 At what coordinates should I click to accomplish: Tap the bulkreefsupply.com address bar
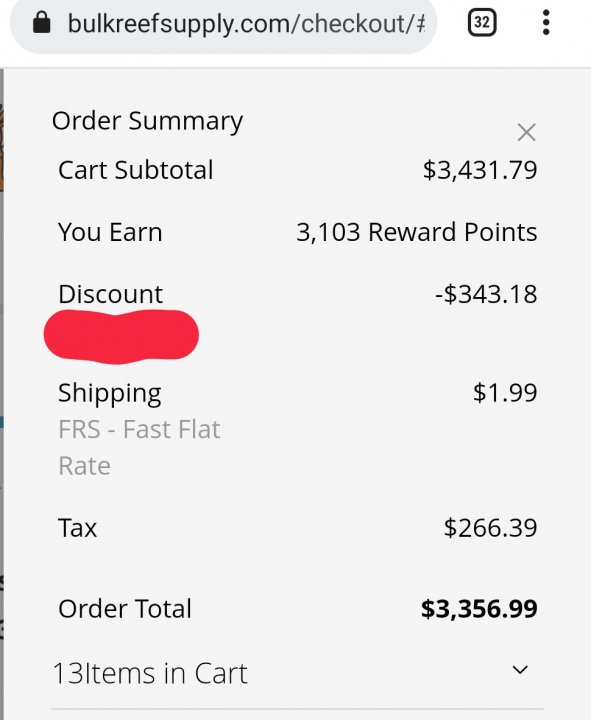tap(223, 24)
